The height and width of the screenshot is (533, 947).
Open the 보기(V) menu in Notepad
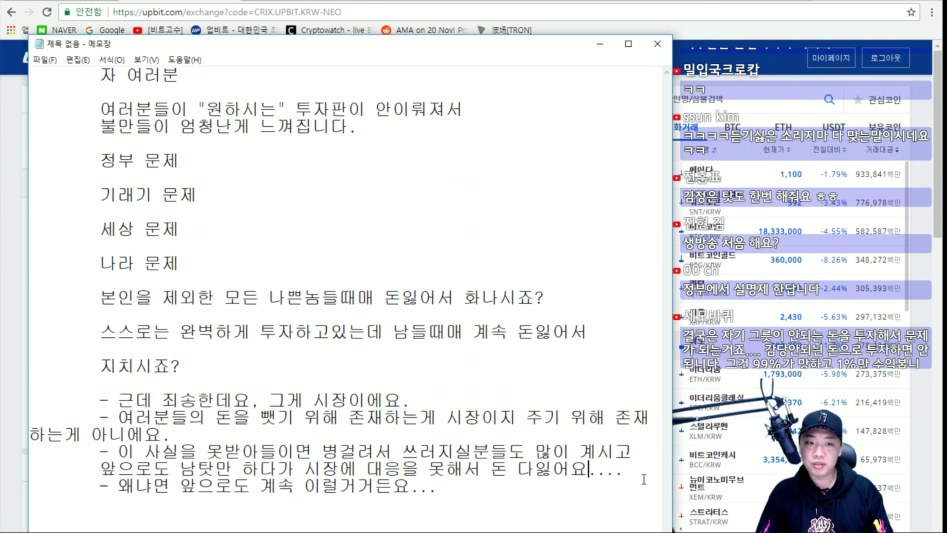(146, 60)
